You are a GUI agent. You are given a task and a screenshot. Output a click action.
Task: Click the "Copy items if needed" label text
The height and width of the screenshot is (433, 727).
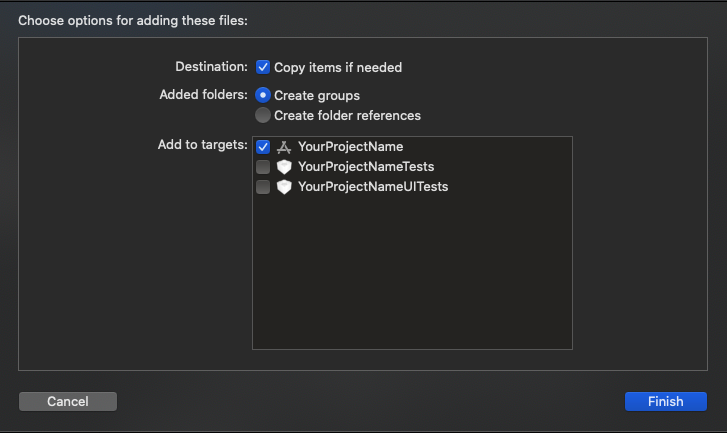[338, 67]
